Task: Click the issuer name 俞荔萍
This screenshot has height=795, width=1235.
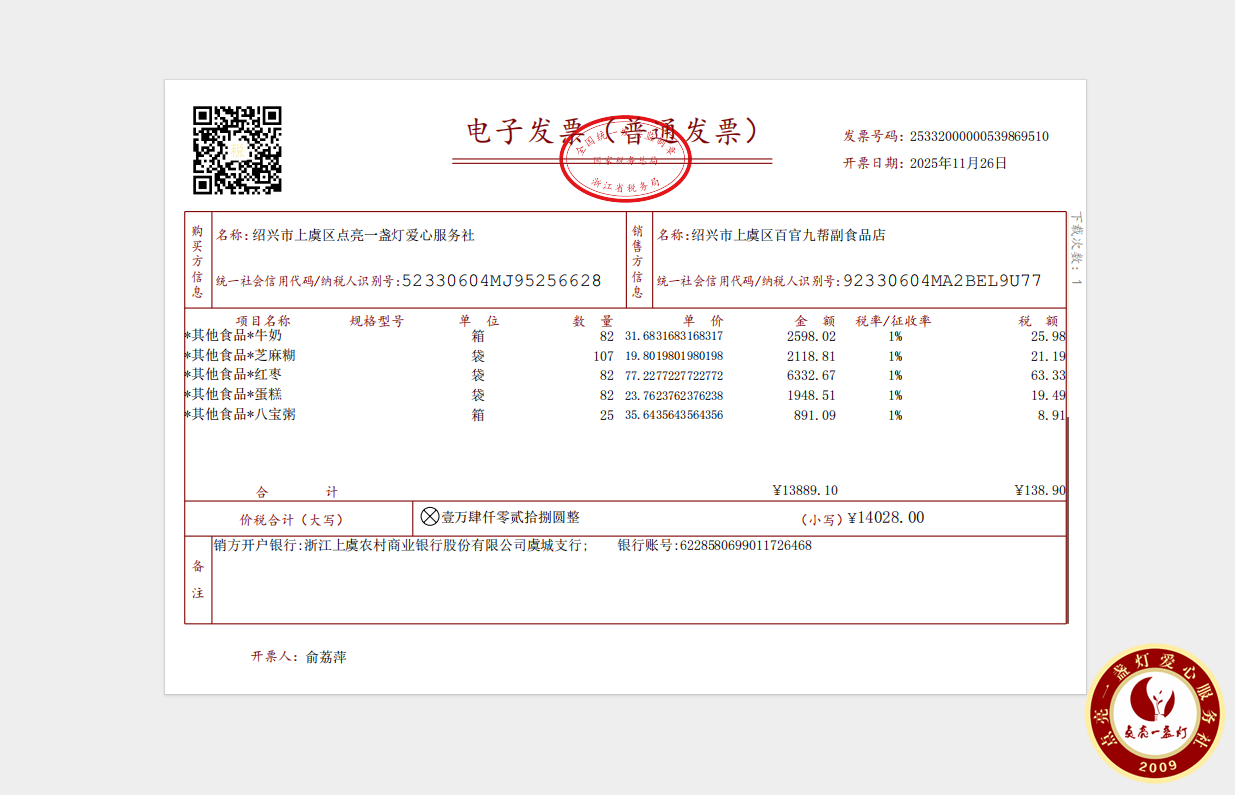Action: coord(326,657)
